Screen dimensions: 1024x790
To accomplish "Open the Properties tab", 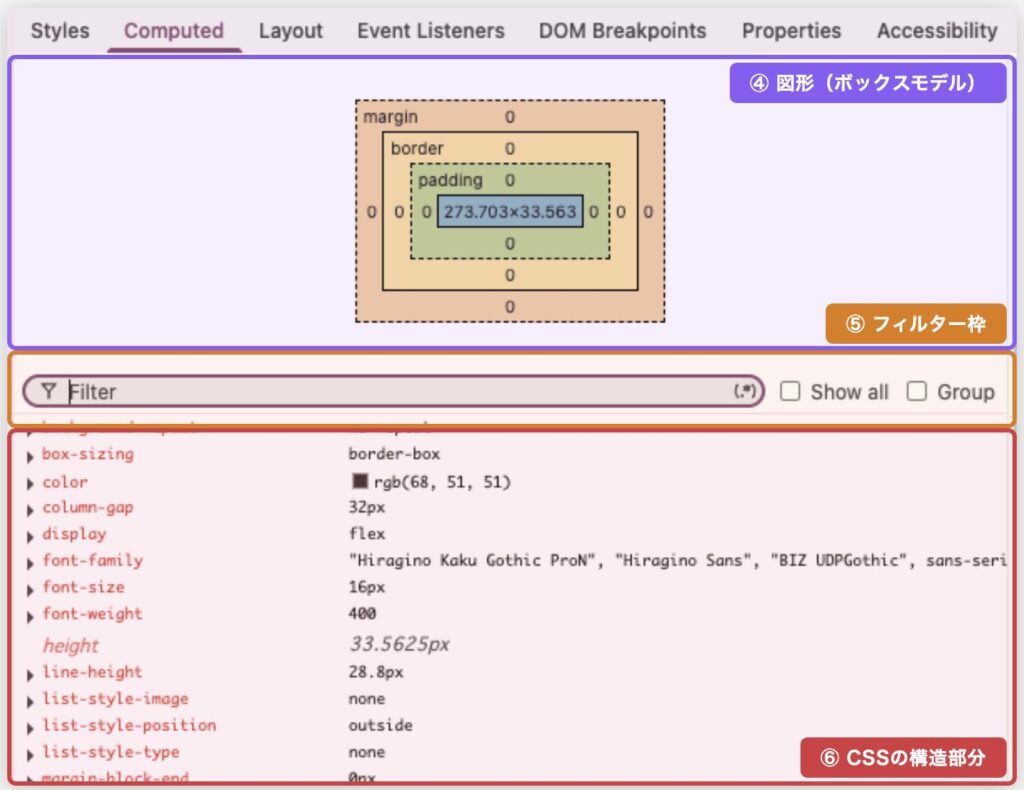I will point(792,31).
